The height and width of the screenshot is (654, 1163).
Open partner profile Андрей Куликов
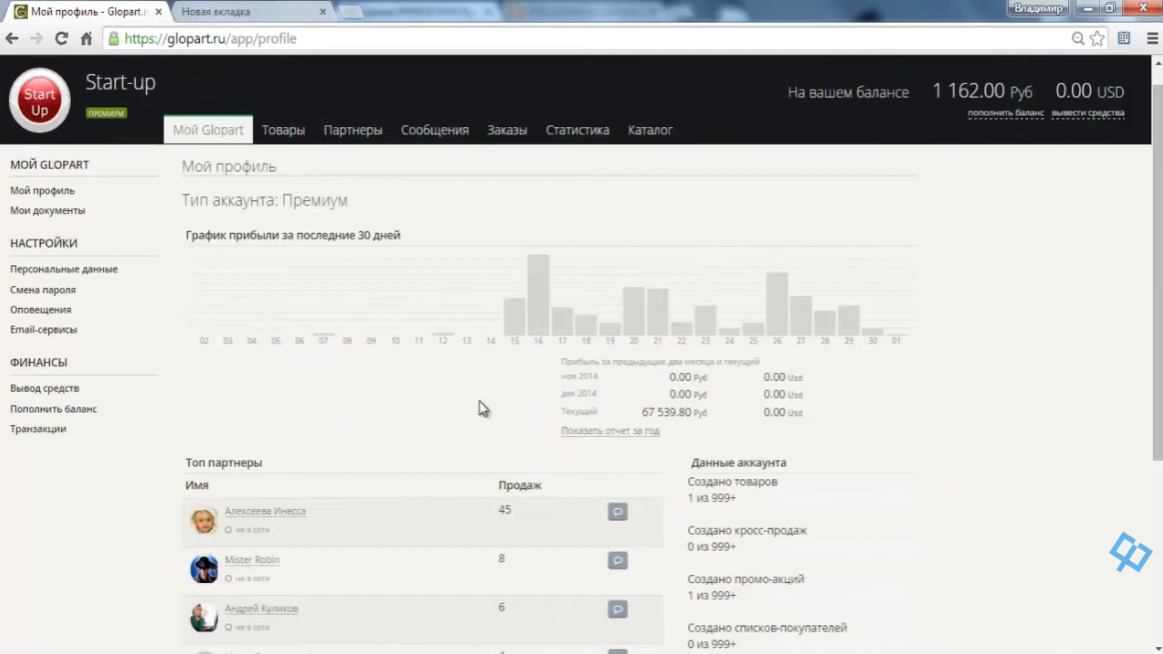(x=261, y=609)
